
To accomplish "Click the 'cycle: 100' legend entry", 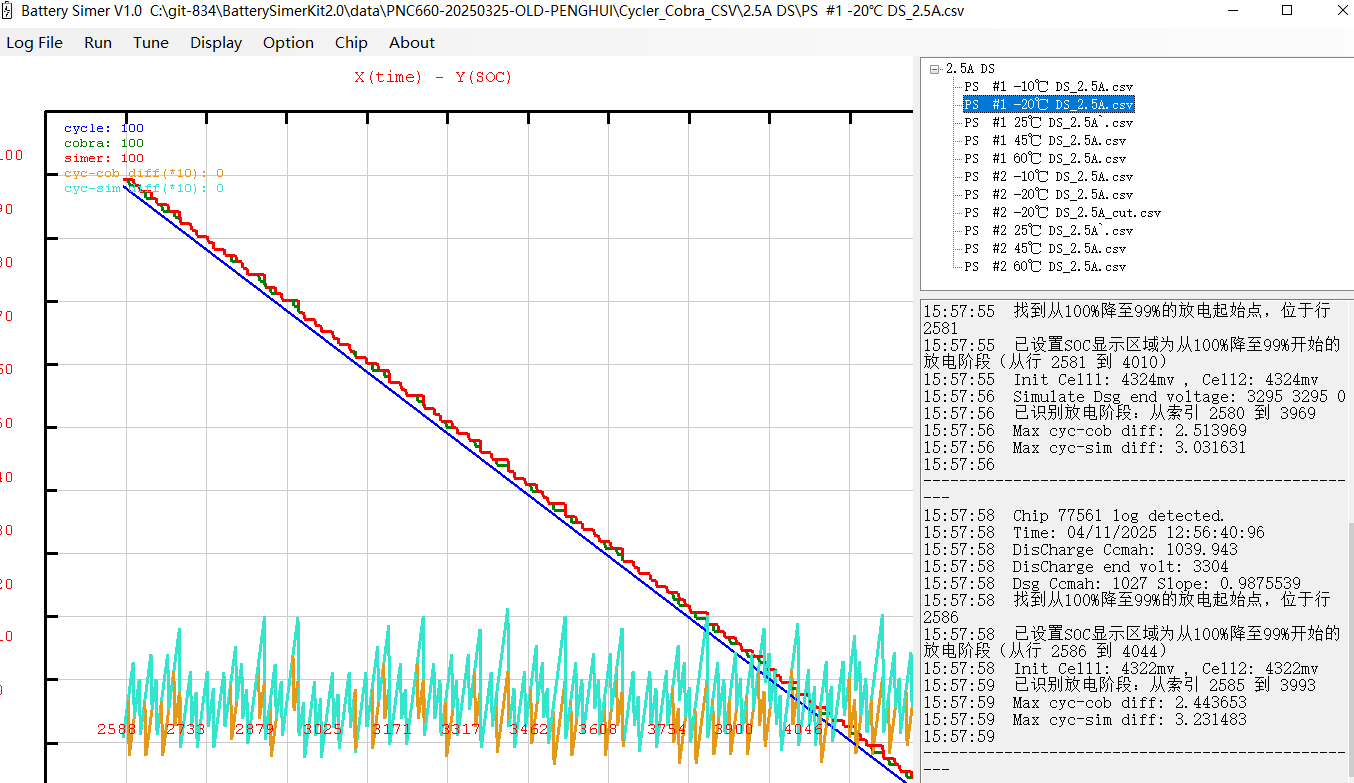I will 104,128.
